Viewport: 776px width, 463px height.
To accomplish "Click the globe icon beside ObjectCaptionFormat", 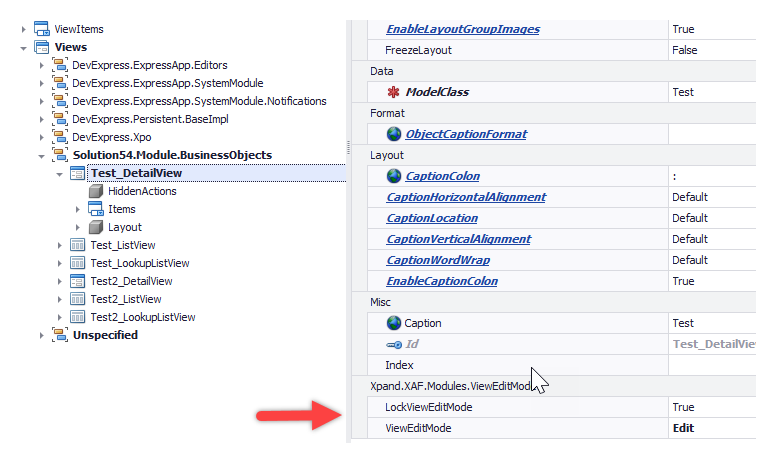I will [x=394, y=134].
